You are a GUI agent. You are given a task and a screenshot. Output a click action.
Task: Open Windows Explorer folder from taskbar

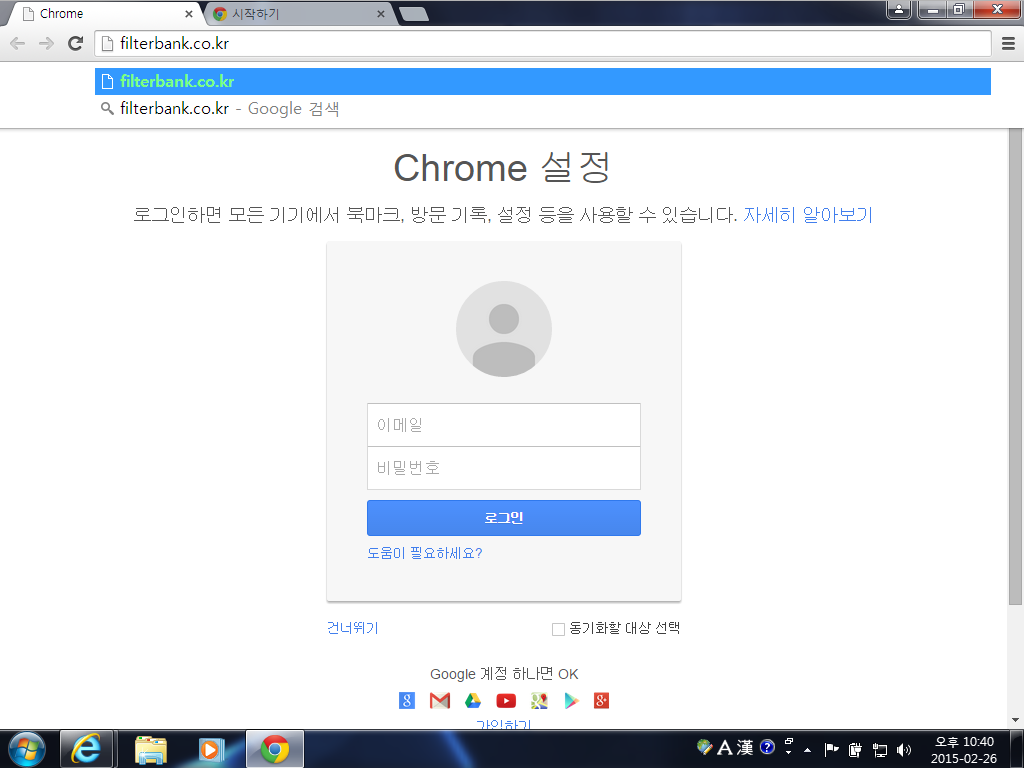click(151, 749)
